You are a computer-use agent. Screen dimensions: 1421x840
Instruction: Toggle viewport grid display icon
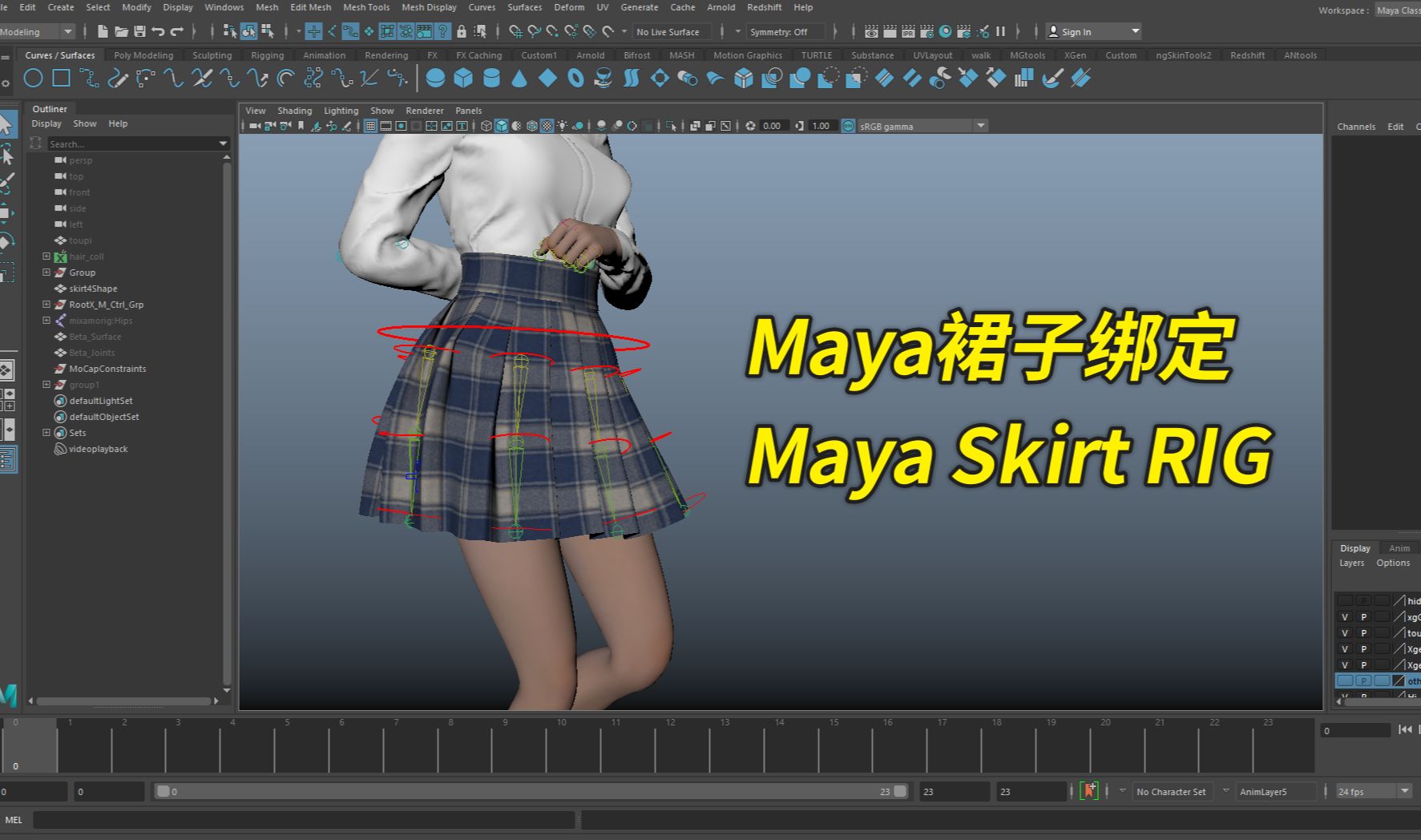pyautogui.click(x=370, y=126)
